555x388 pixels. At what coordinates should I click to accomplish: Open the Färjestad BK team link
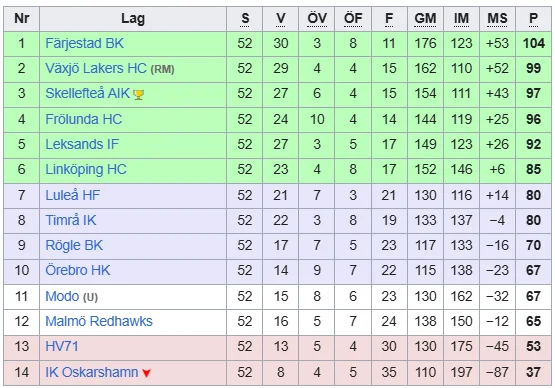[x=85, y=44]
